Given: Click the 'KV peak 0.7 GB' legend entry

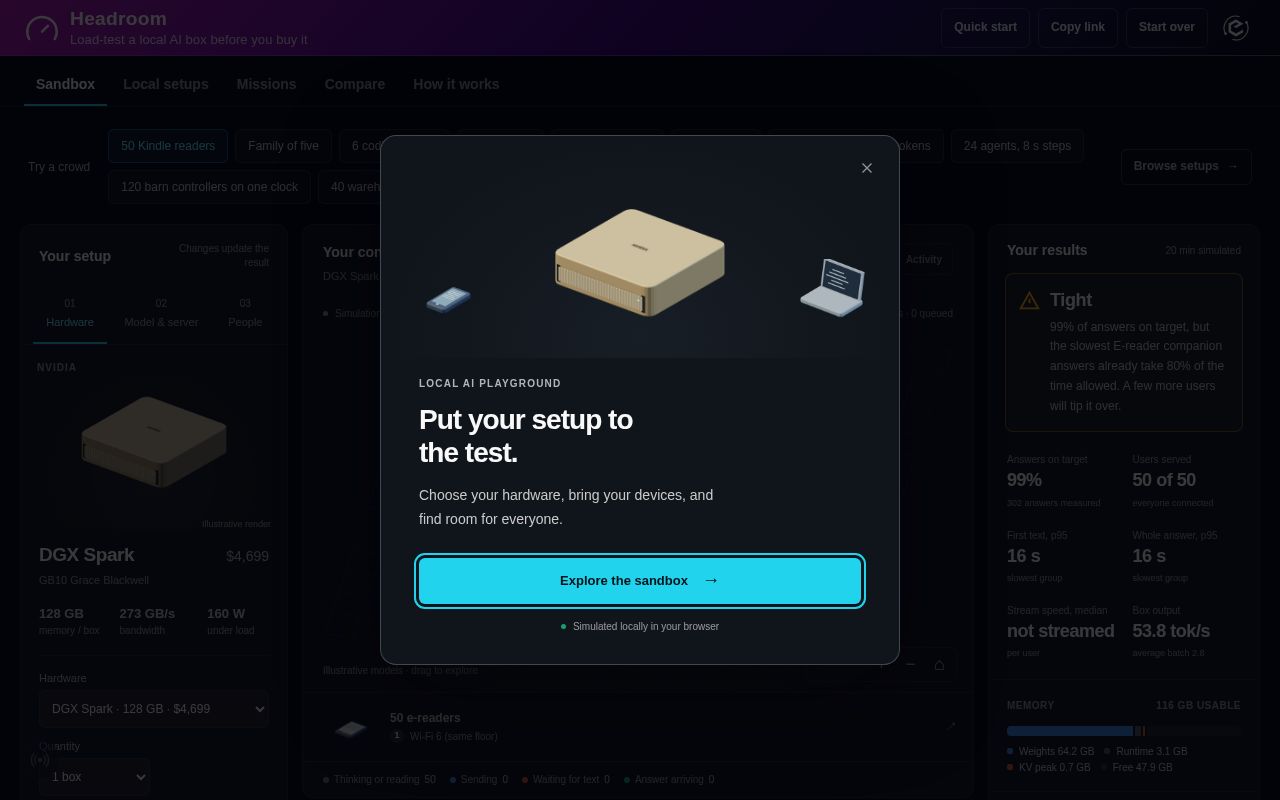Looking at the screenshot, I should (x=1048, y=767).
